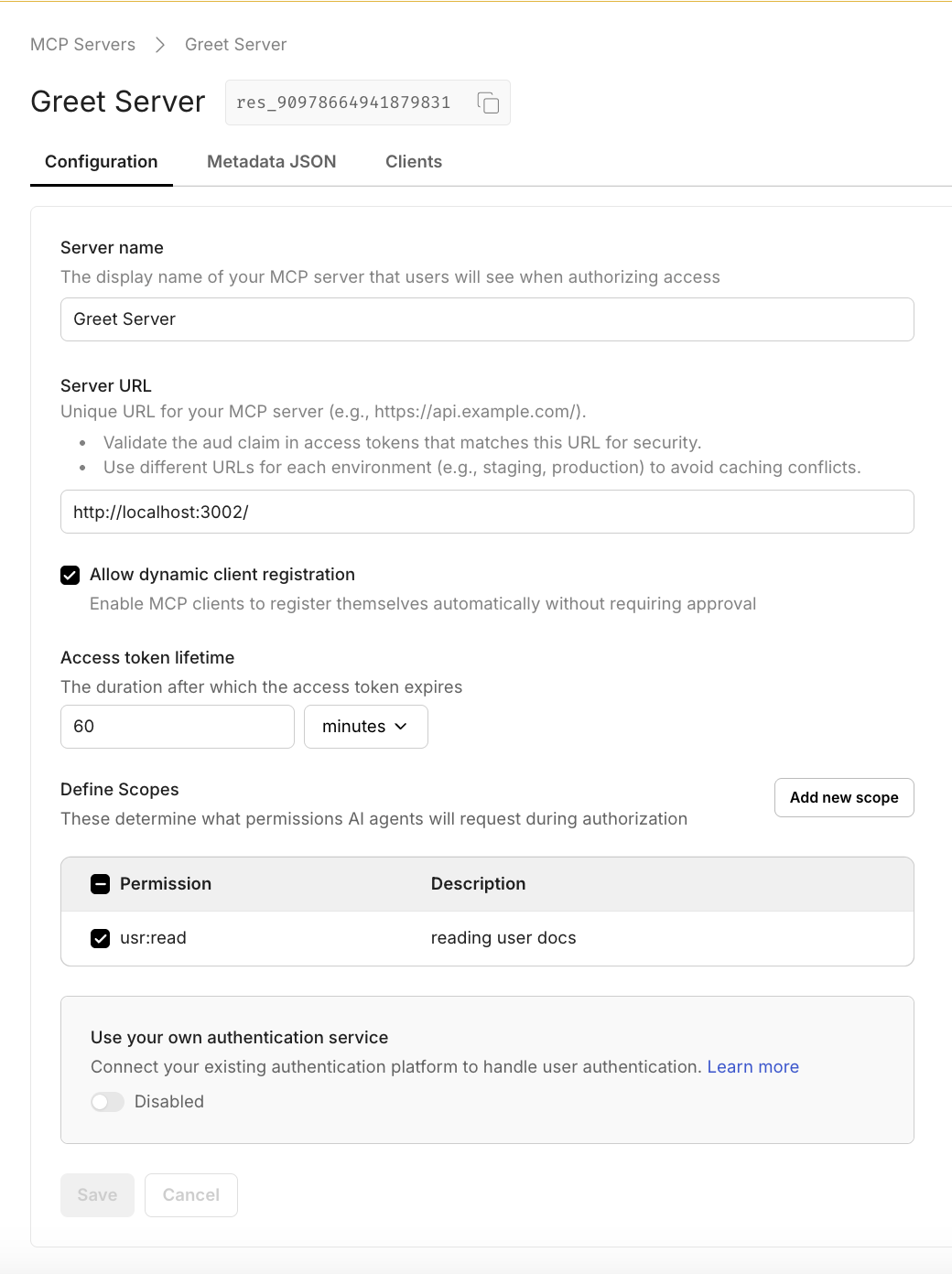The image size is (952, 1274).
Task: Click the Add new scope button
Action: click(x=844, y=798)
